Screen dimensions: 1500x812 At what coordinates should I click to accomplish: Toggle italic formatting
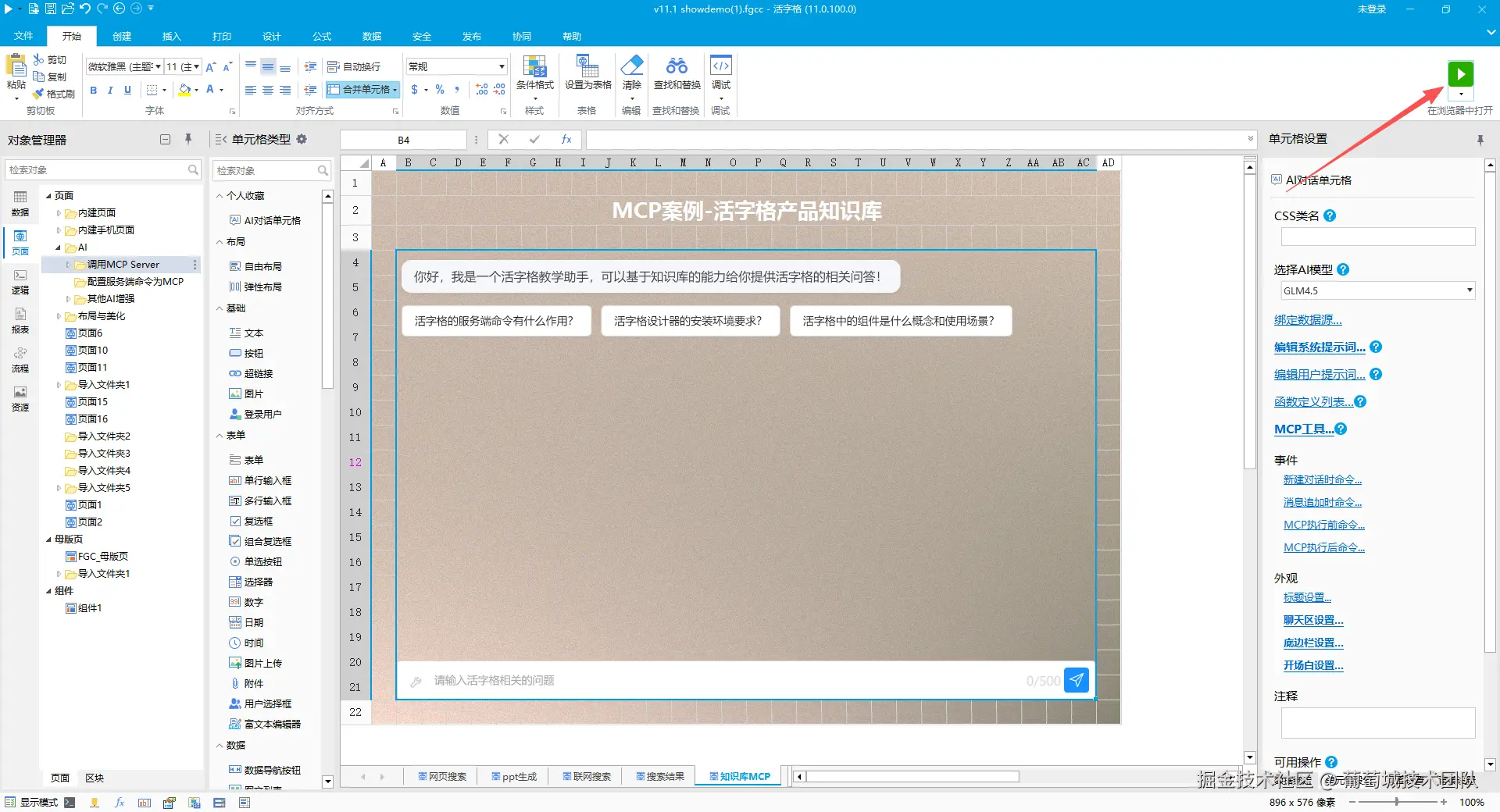pyautogui.click(x=110, y=91)
